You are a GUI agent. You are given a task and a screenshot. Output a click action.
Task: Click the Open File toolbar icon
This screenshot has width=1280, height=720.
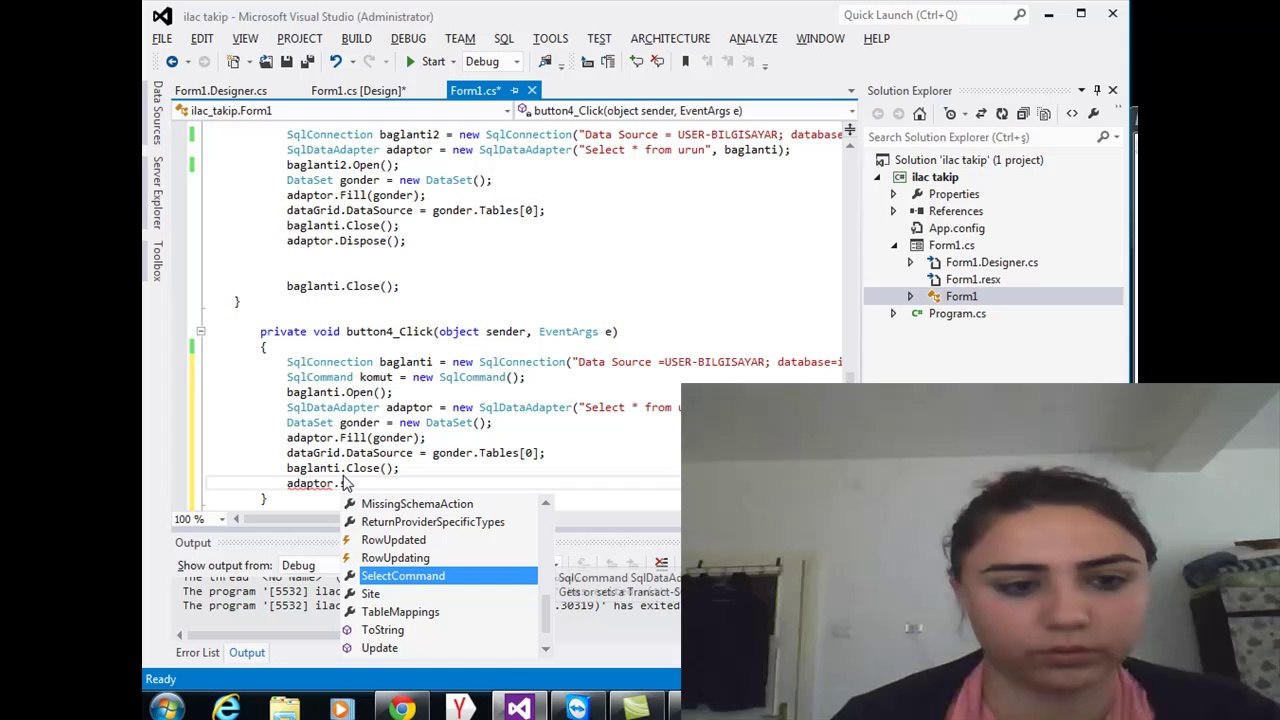[266, 62]
